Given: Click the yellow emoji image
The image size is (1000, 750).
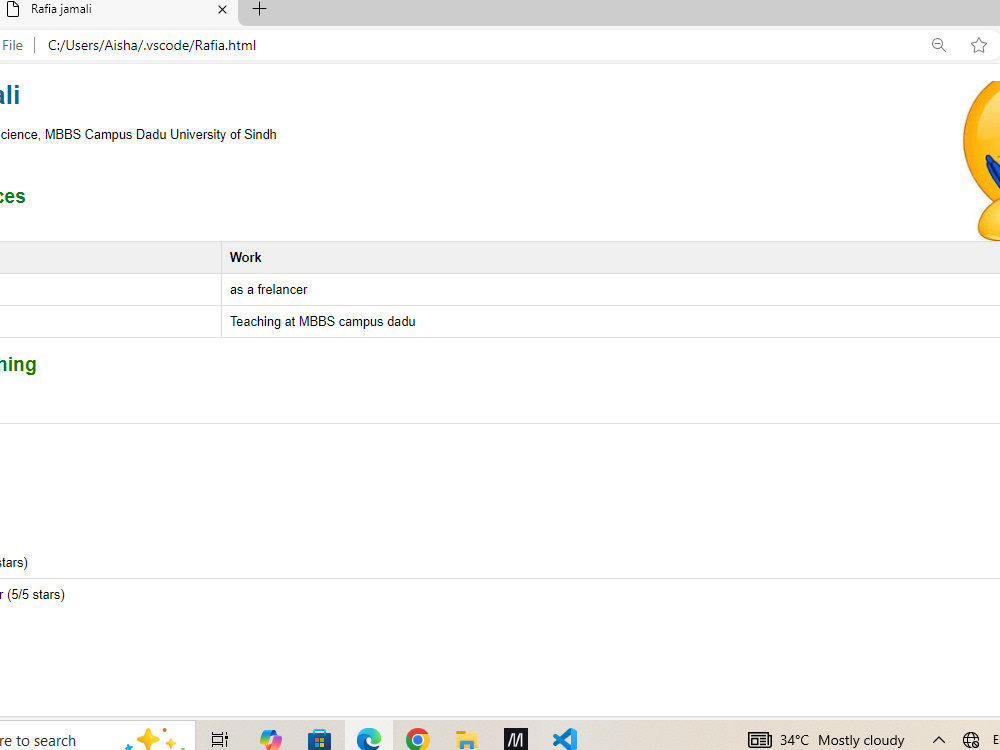Looking at the screenshot, I should tap(982, 161).
